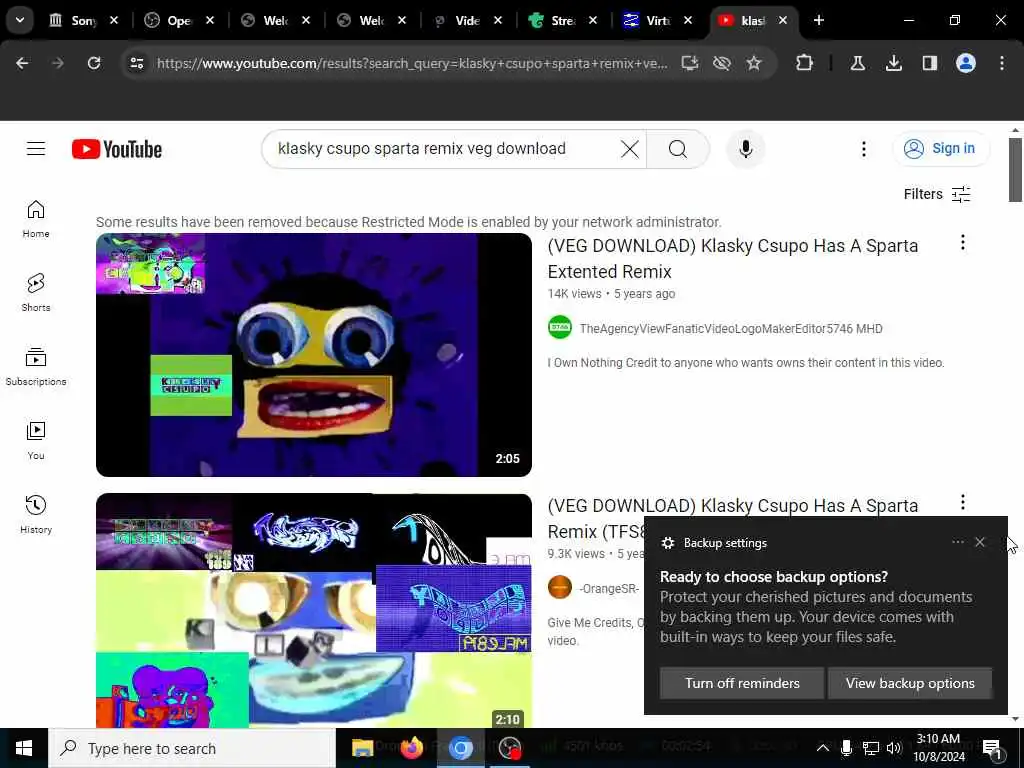Focus the Windows taskbar search box
This screenshot has height=768, width=1024.
[192, 748]
